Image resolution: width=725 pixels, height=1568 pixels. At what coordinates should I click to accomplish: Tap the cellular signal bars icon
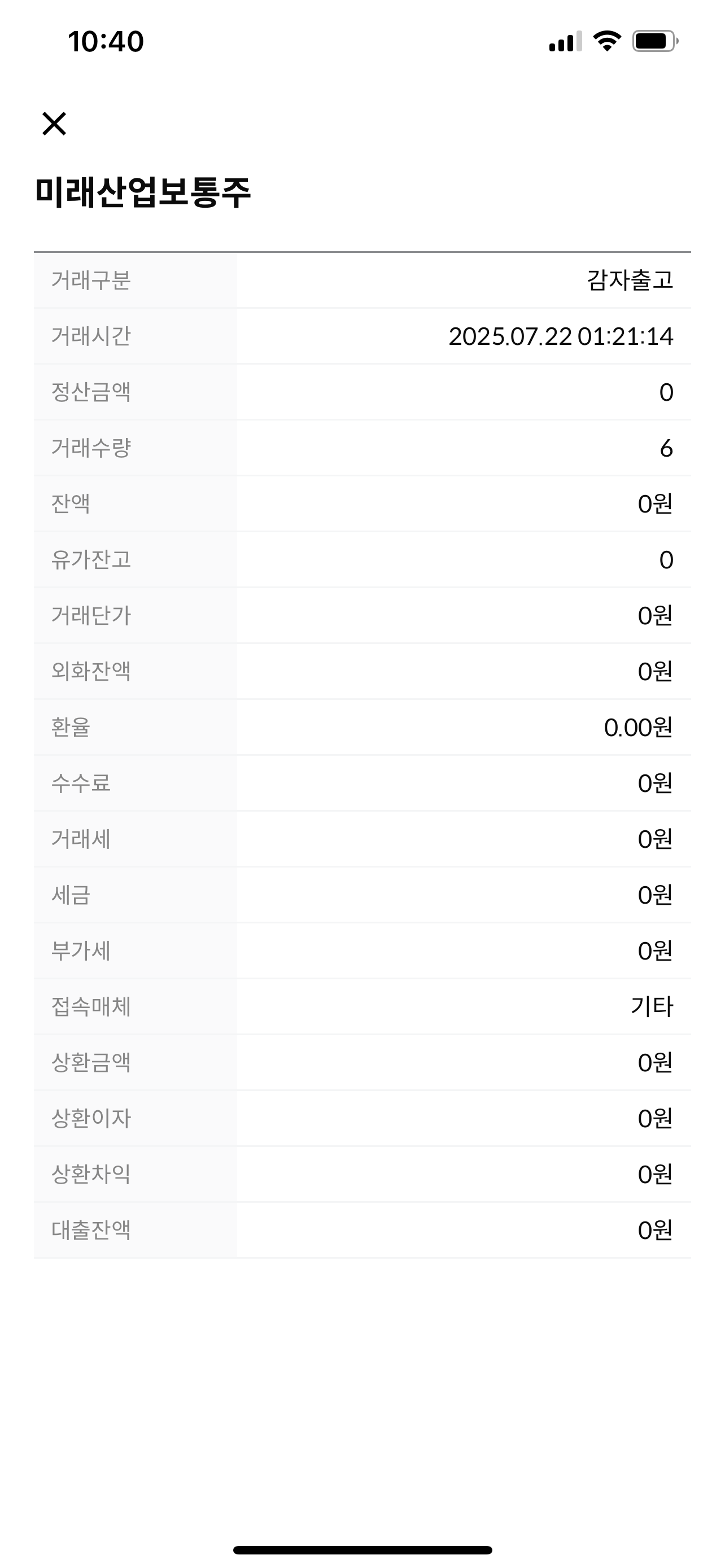coord(565,42)
